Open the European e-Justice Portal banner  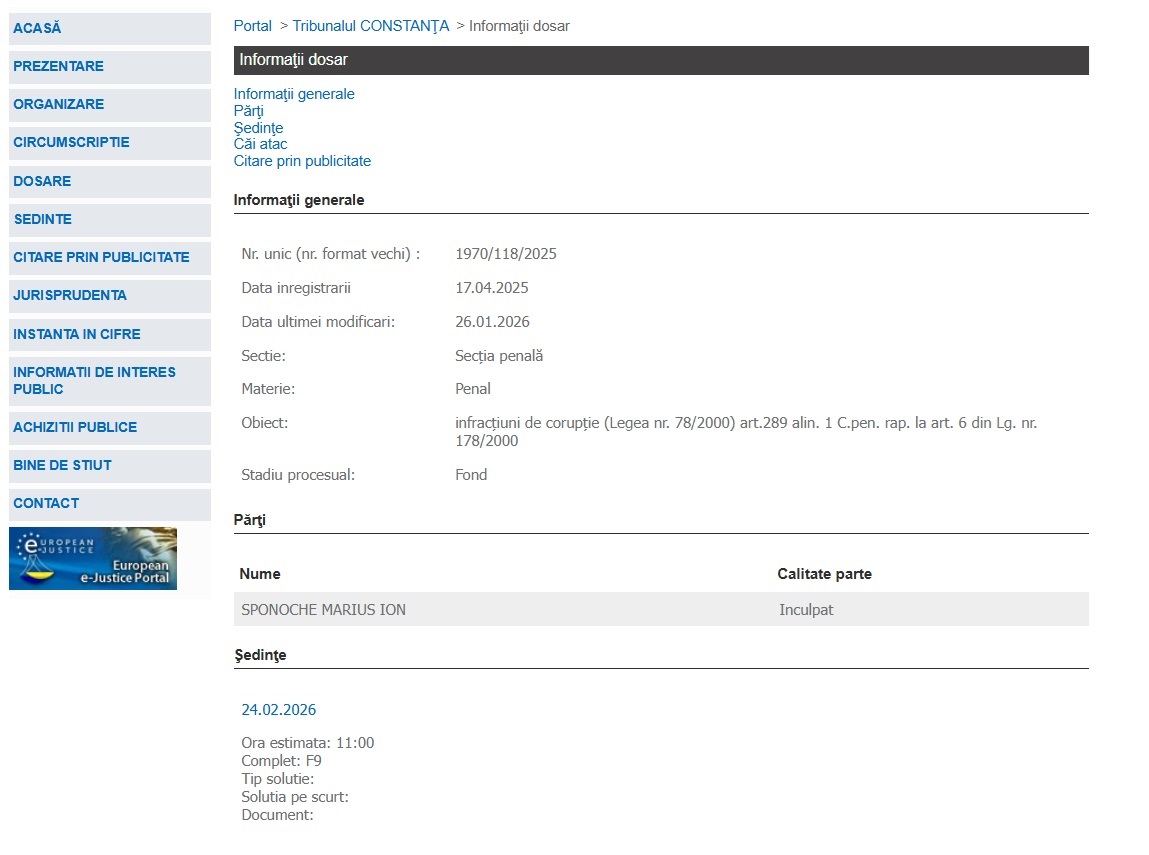click(93, 558)
